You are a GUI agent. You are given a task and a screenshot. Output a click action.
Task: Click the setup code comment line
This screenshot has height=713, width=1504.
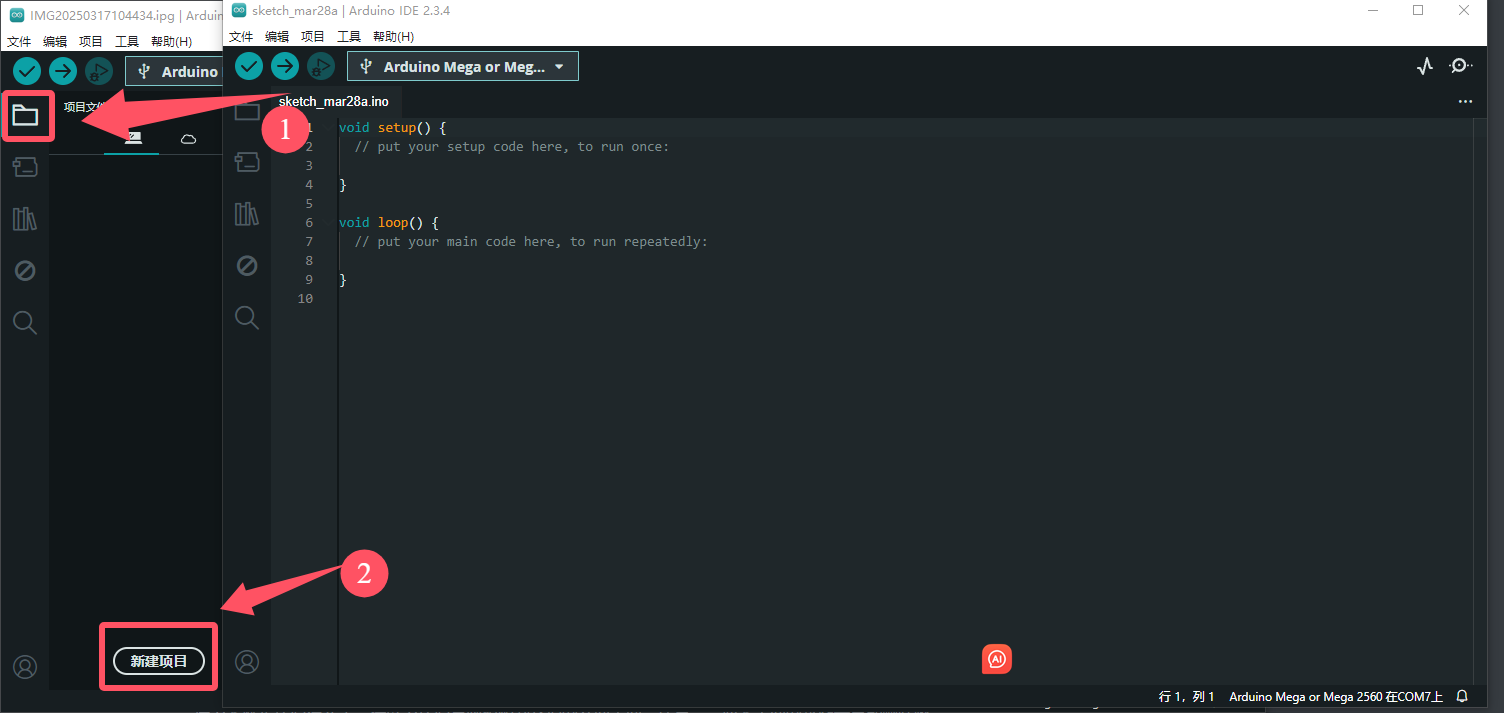click(x=511, y=146)
